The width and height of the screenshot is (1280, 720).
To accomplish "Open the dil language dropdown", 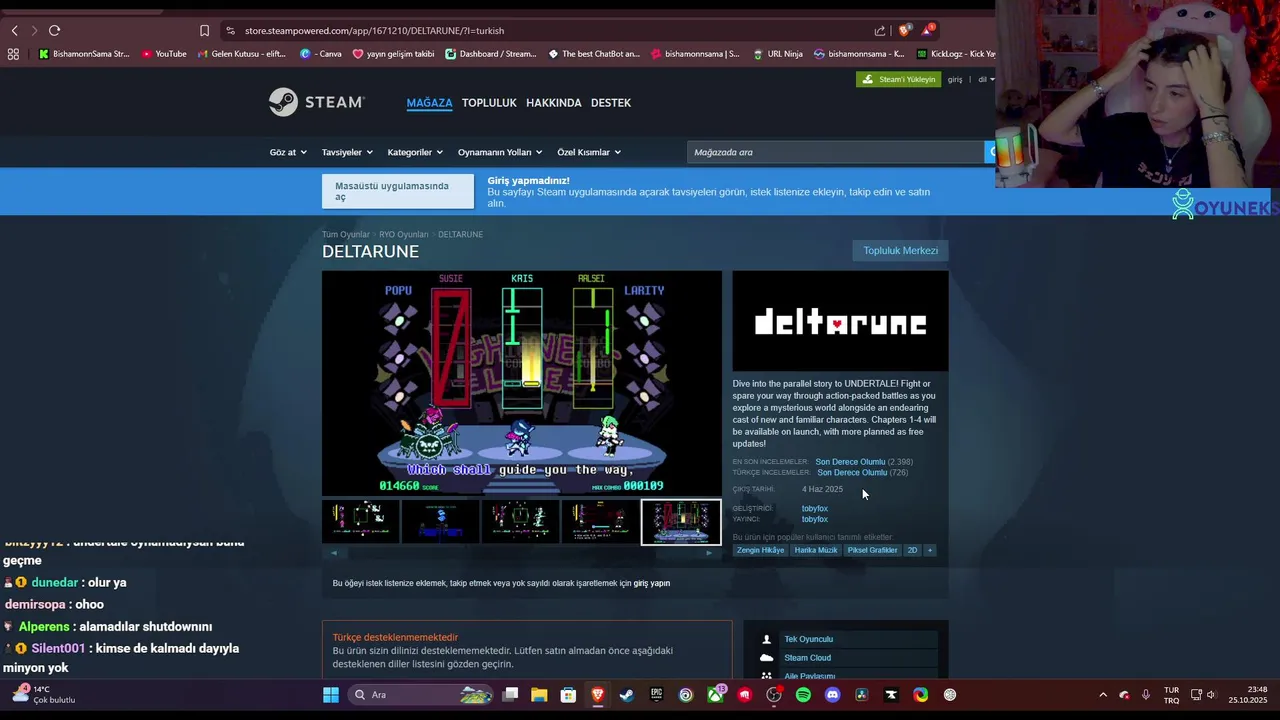I will (x=986, y=79).
